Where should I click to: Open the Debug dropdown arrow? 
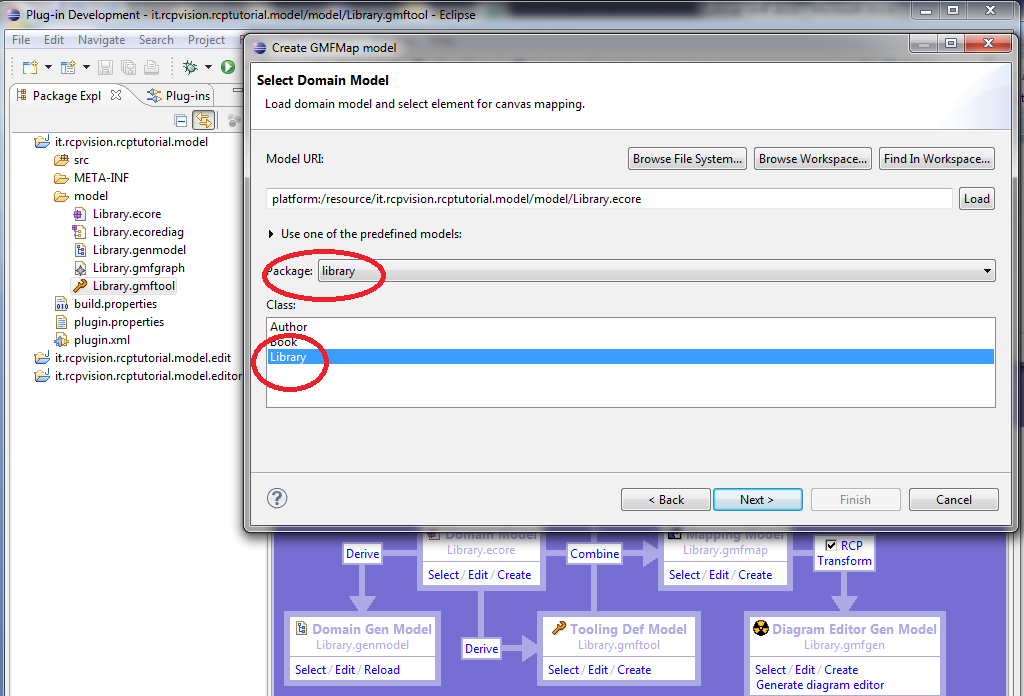tap(208, 67)
